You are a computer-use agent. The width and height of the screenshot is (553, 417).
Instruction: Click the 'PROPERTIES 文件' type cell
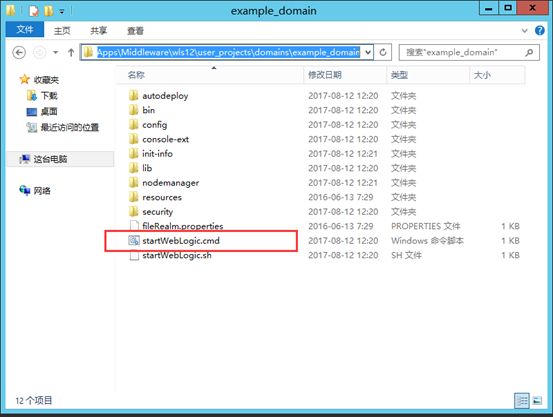pos(426,226)
